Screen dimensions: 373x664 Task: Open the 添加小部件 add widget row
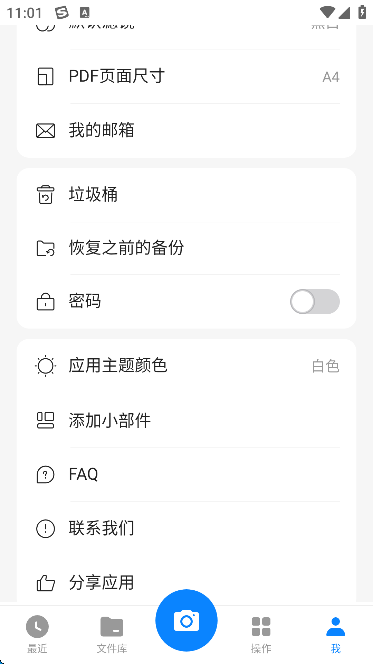pos(186,420)
